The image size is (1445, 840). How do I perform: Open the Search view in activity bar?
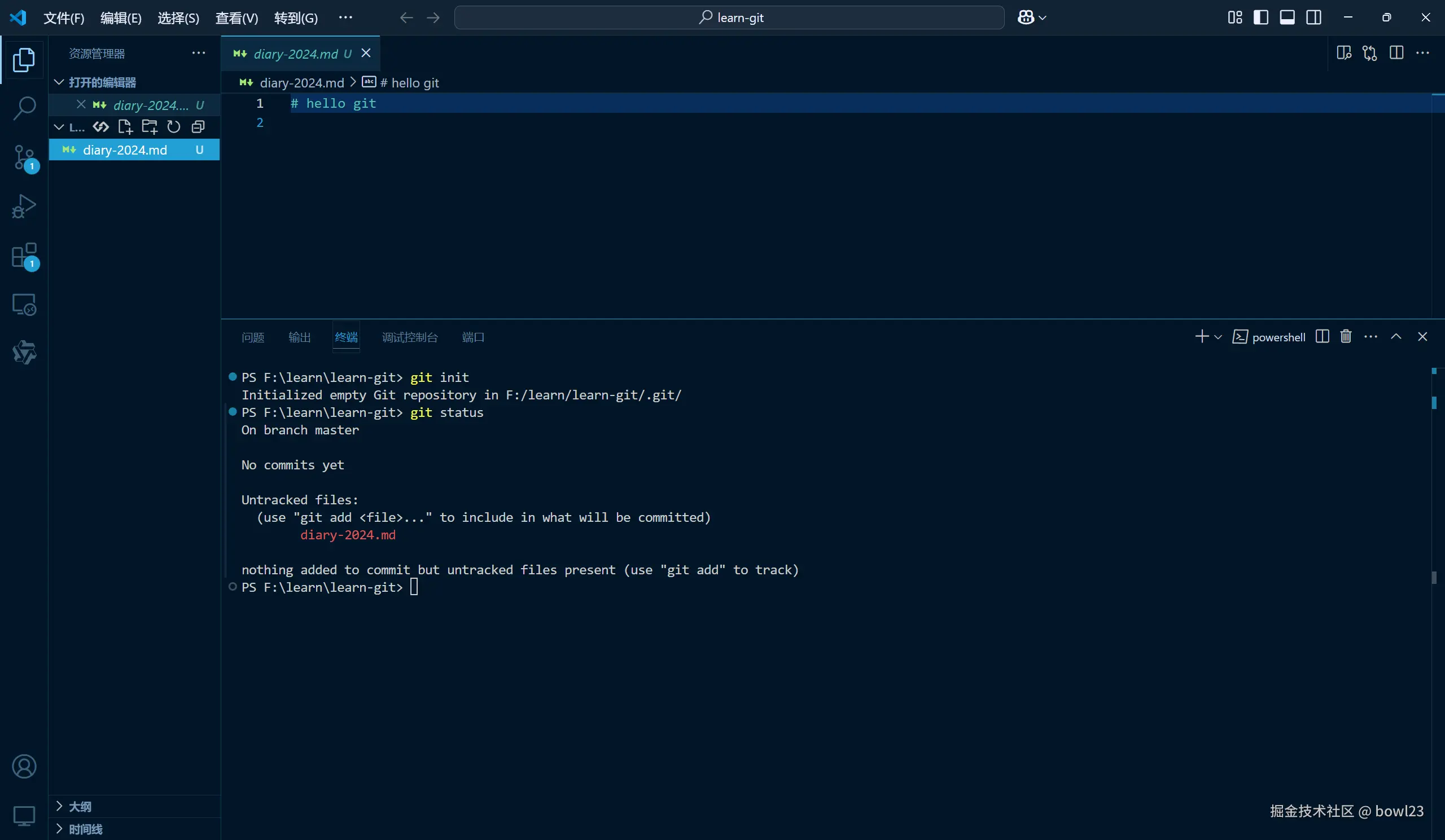24,108
